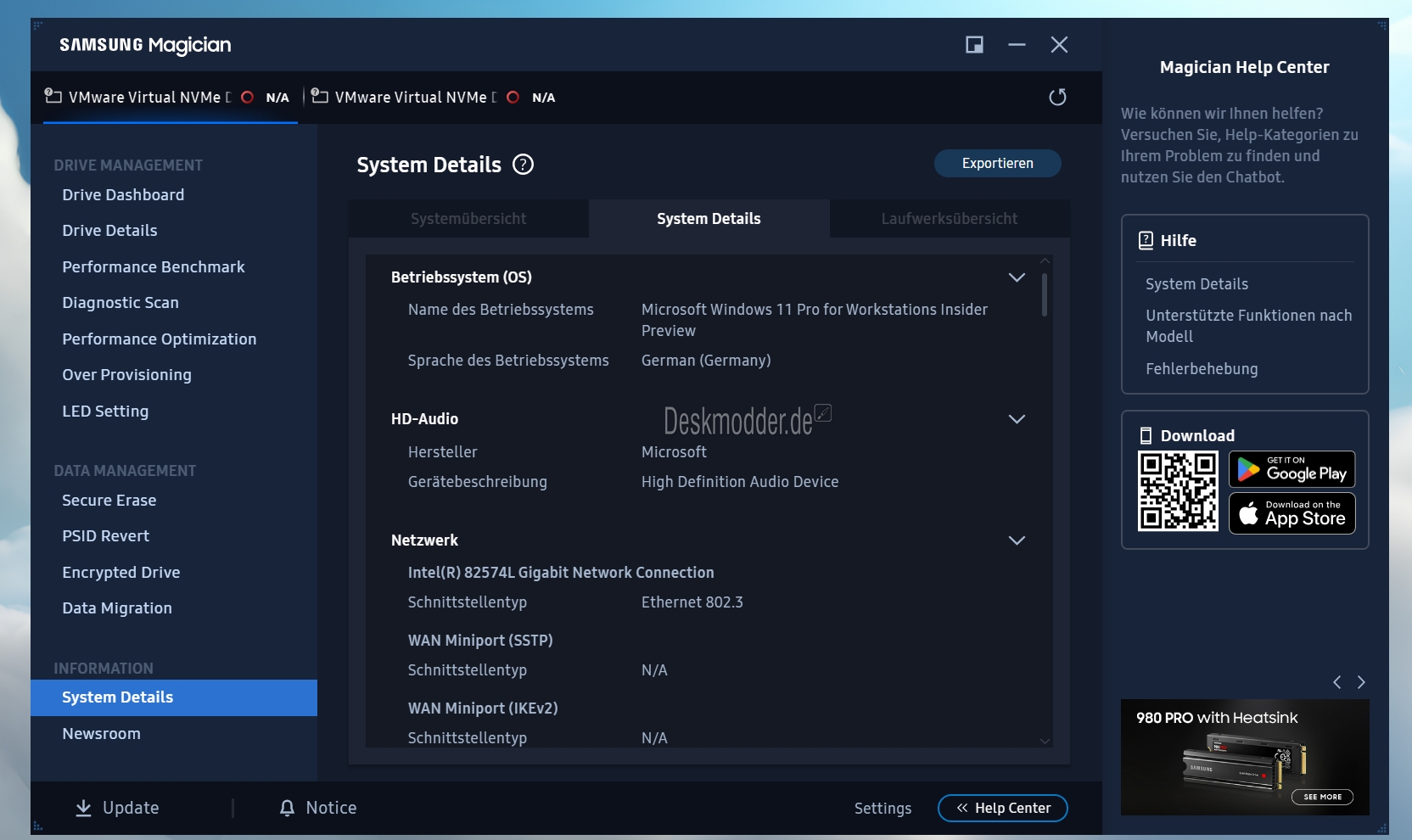1412x840 pixels.
Task: Switch to the Laufwerksübersicht tab
Action: 950,219
